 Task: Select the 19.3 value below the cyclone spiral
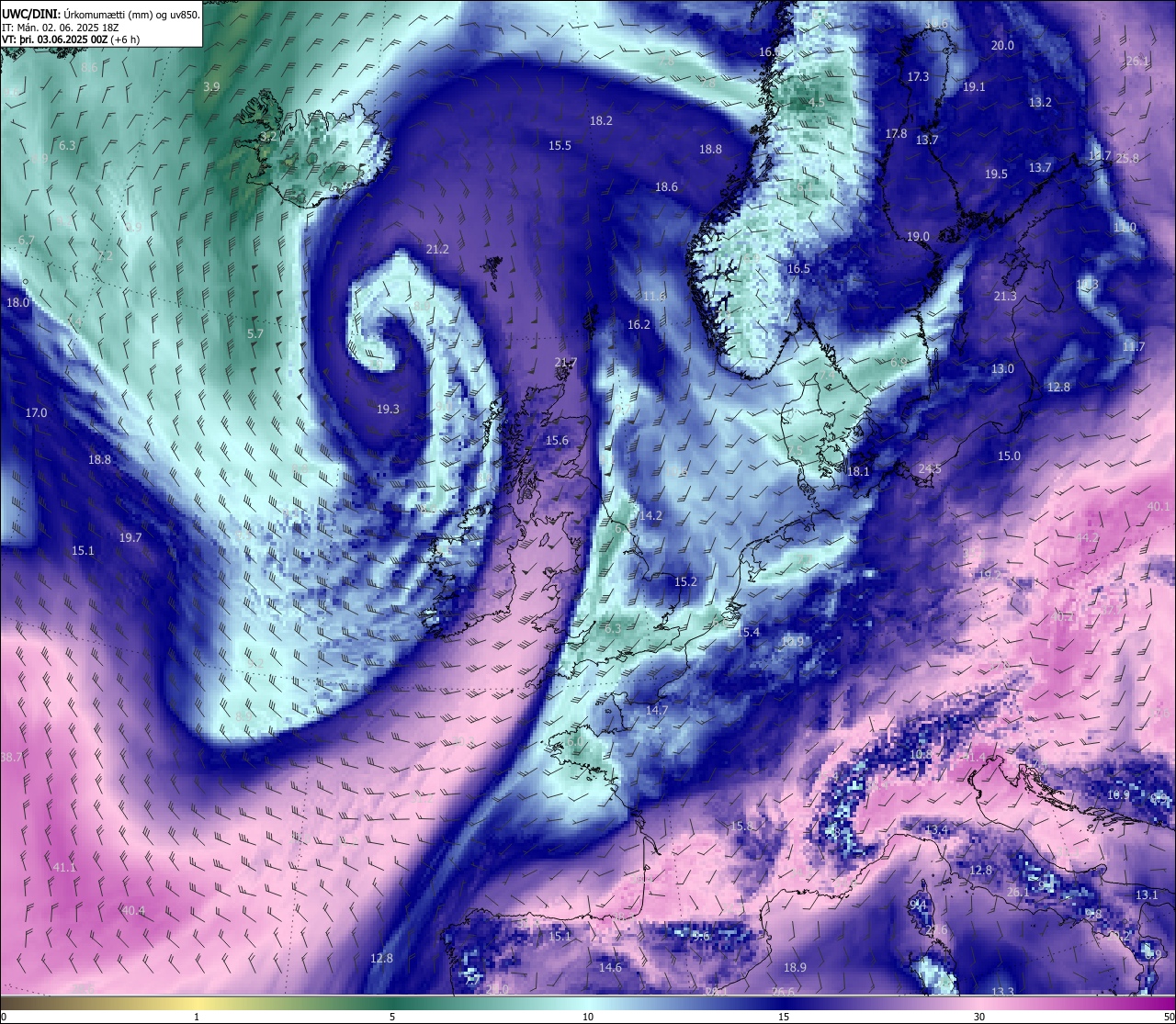click(389, 409)
